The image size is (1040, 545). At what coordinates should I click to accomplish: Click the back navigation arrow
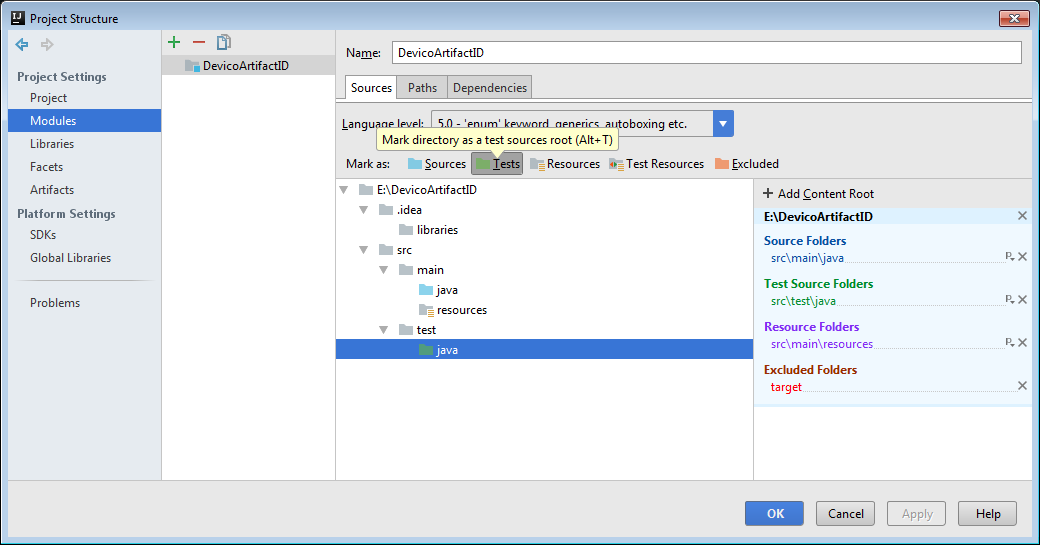point(22,44)
